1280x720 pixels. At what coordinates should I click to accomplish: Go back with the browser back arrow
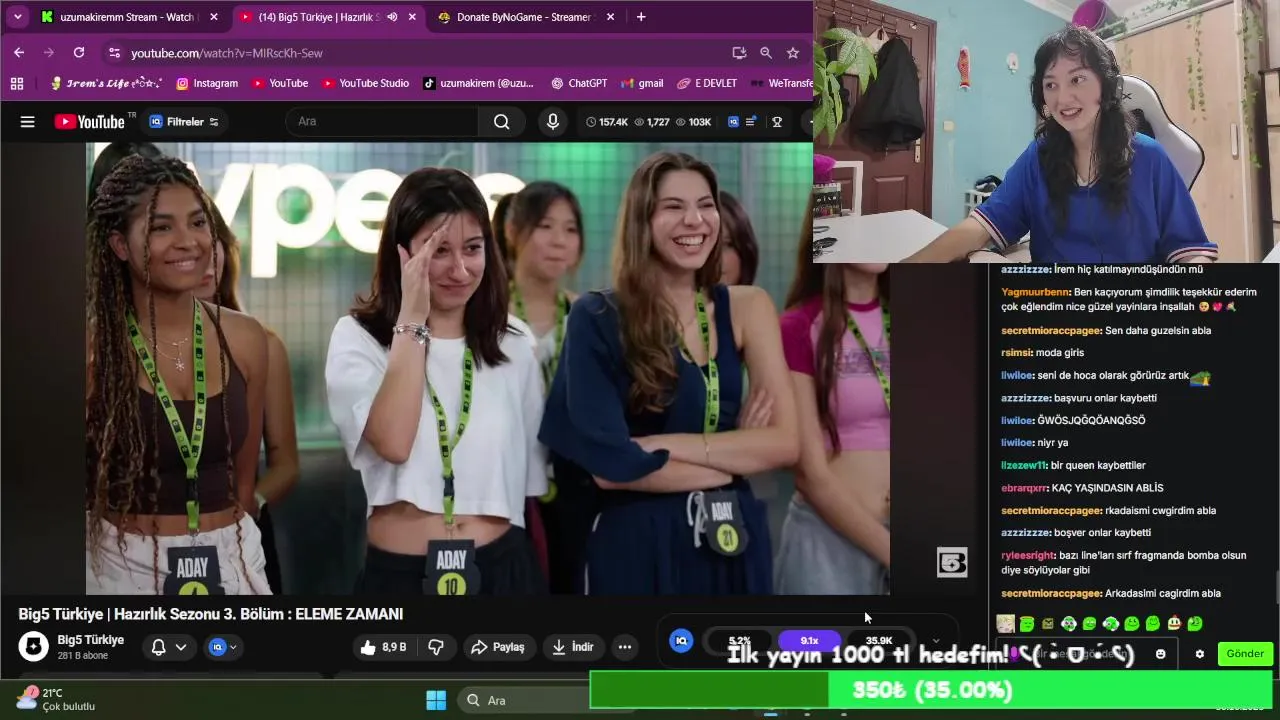(x=19, y=52)
